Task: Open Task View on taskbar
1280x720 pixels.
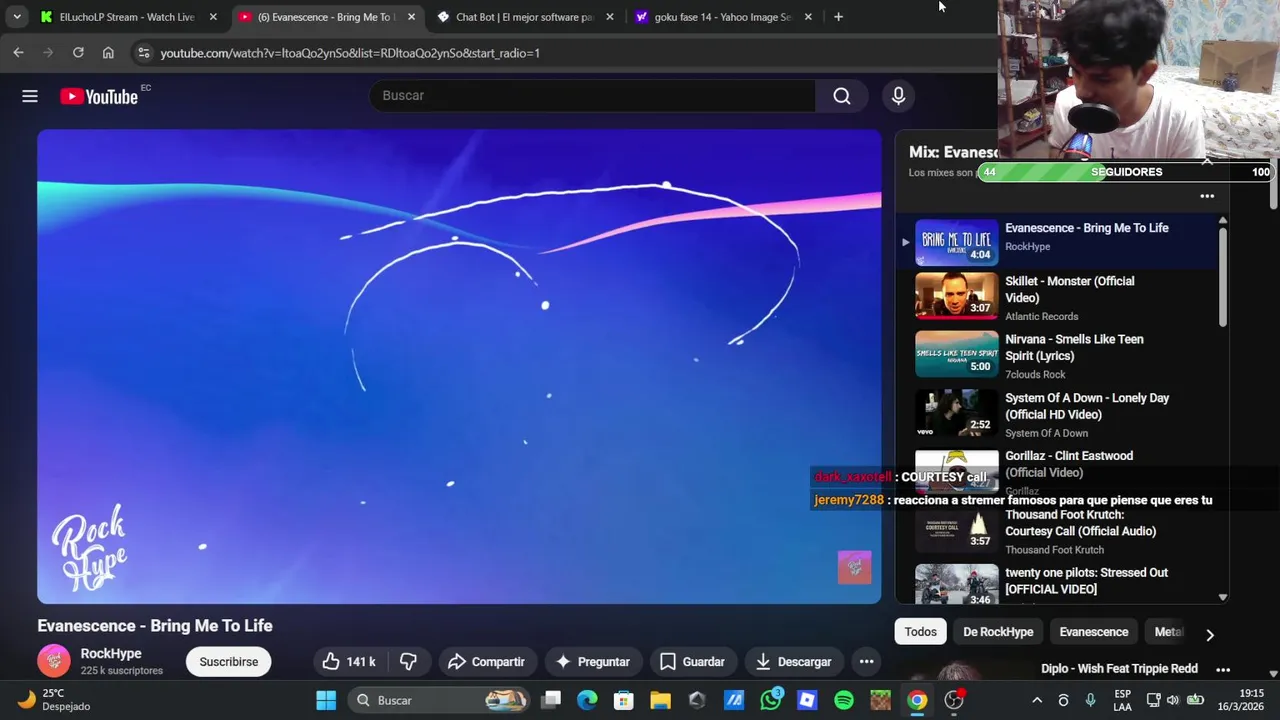Action: [x=551, y=700]
